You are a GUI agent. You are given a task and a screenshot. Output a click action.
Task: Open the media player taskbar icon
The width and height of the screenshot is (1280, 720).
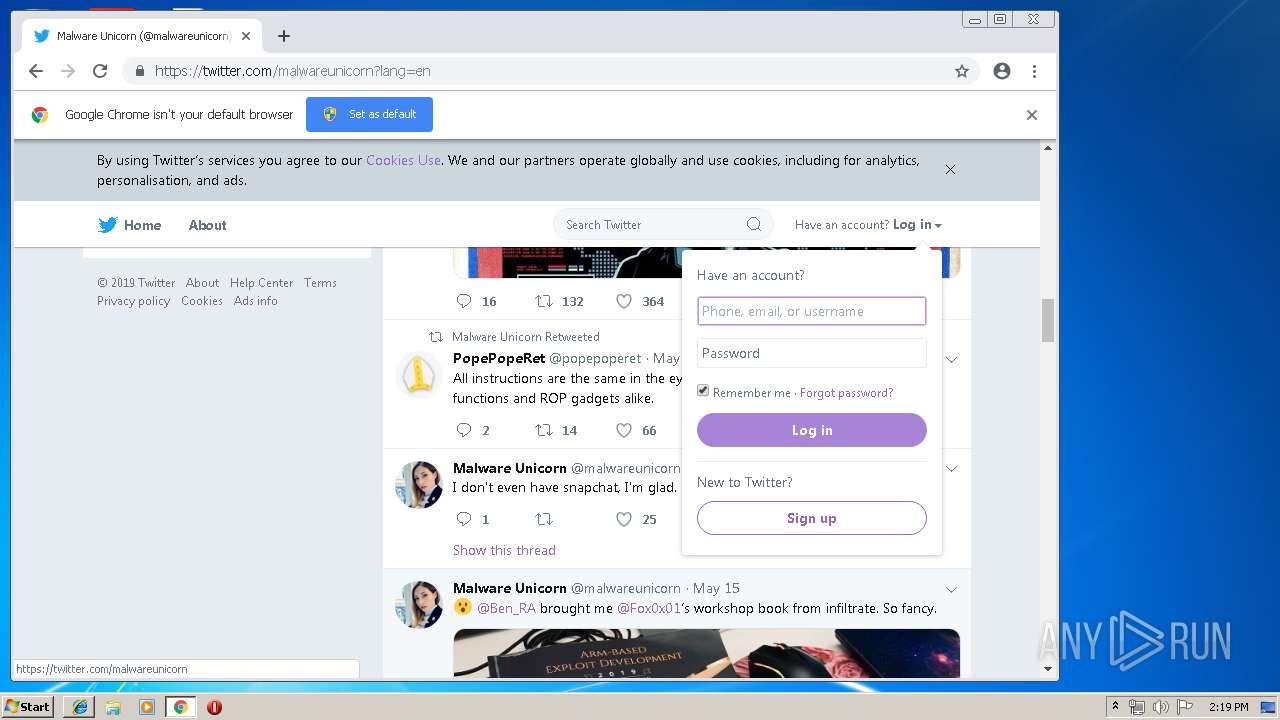(x=147, y=706)
